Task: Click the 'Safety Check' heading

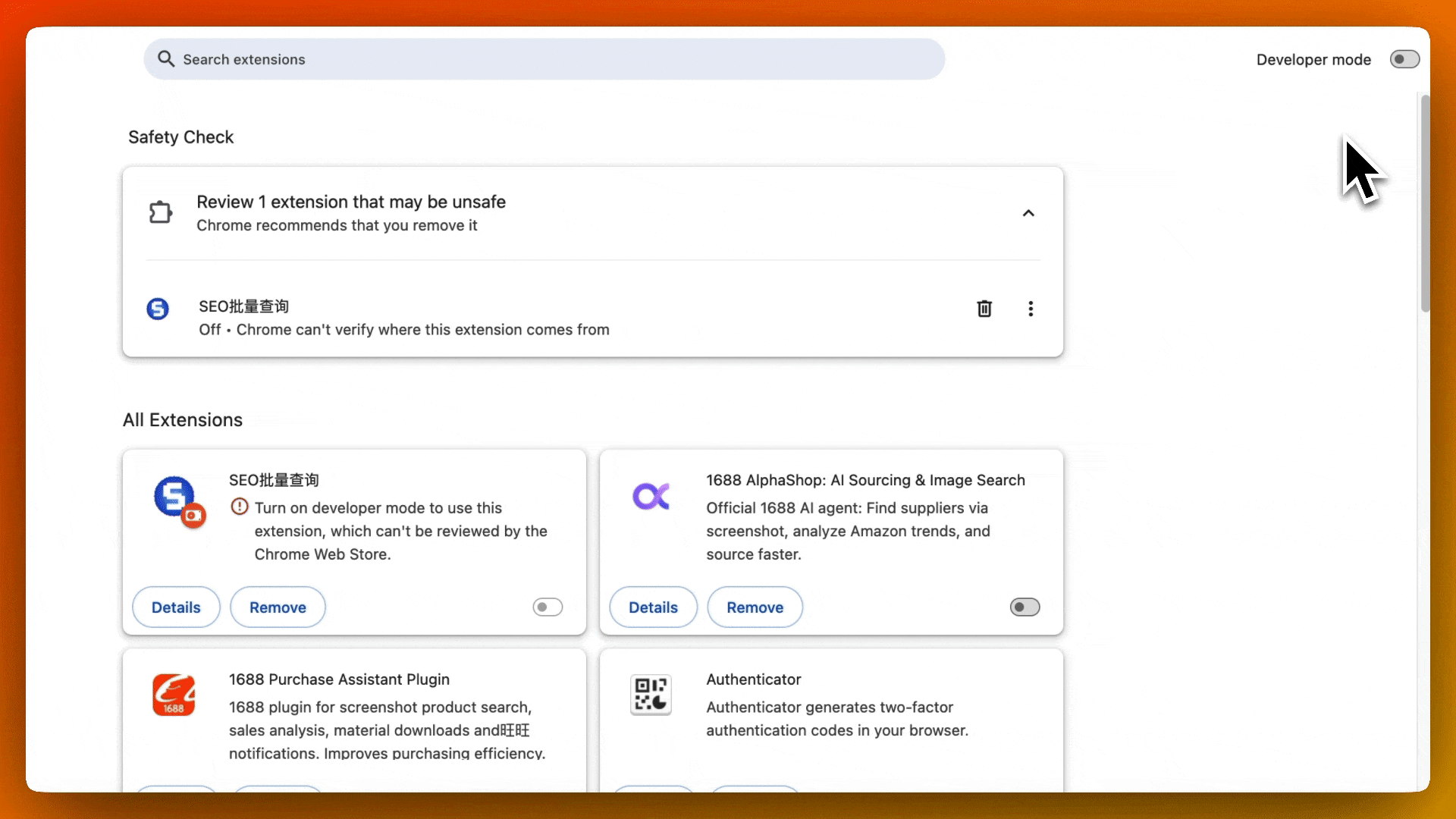Action: pyautogui.click(x=180, y=137)
